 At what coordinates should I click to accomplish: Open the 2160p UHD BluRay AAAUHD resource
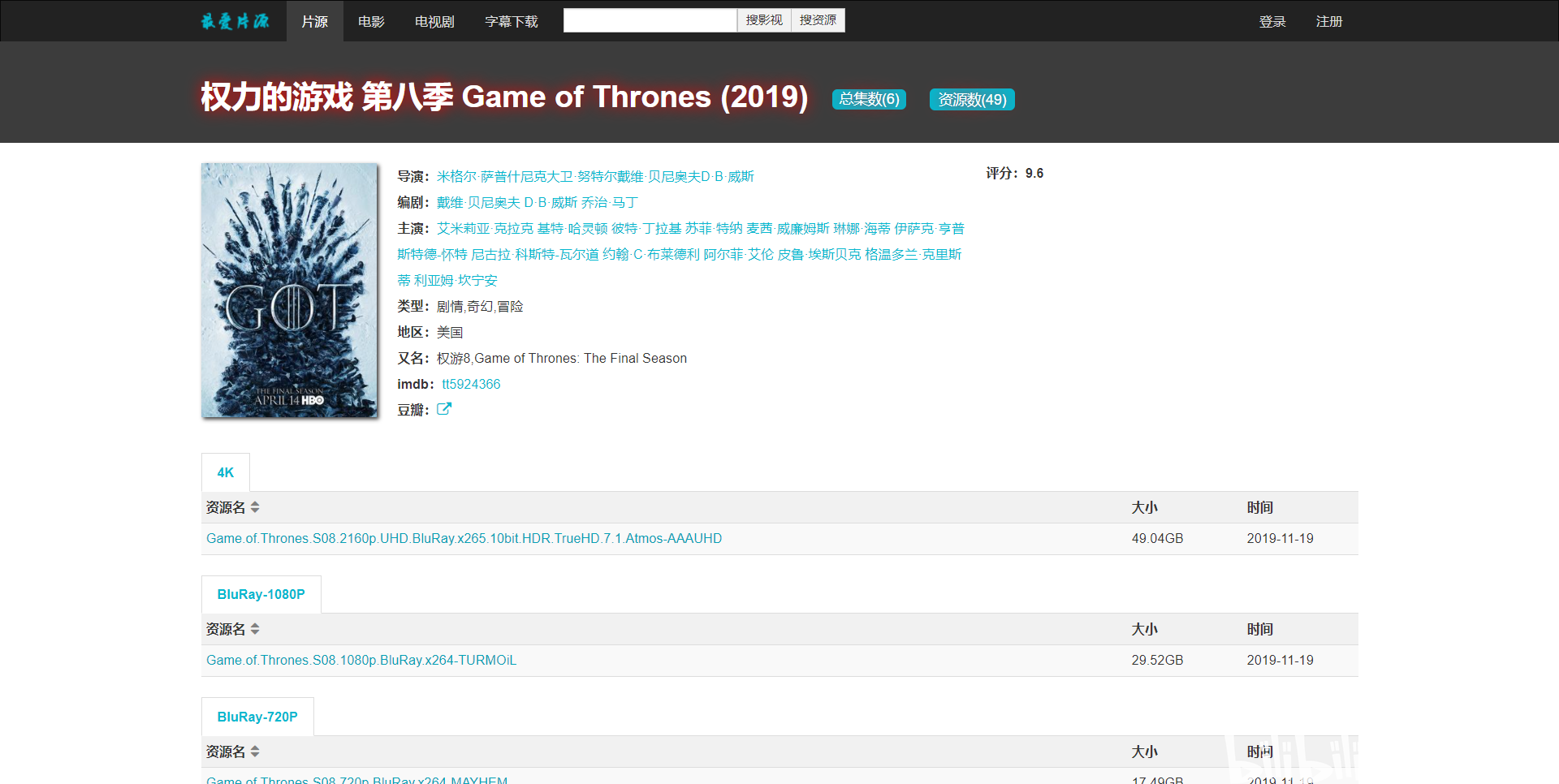(464, 538)
